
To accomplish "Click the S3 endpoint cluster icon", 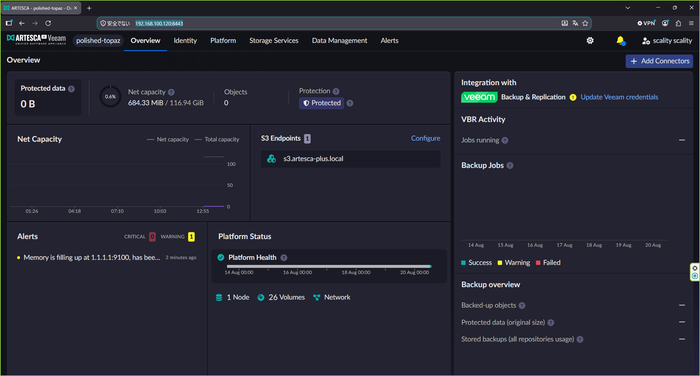I will click(x=271, y=159).
